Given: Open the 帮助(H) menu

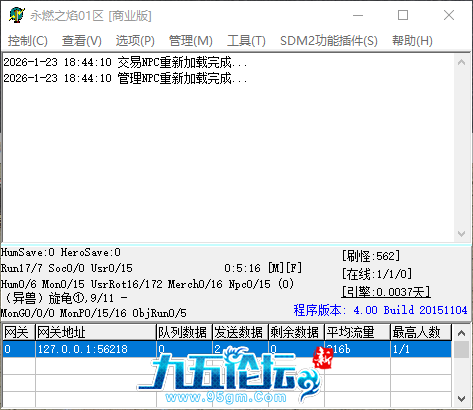Looking at the screenshot, I should coord(412,41).
